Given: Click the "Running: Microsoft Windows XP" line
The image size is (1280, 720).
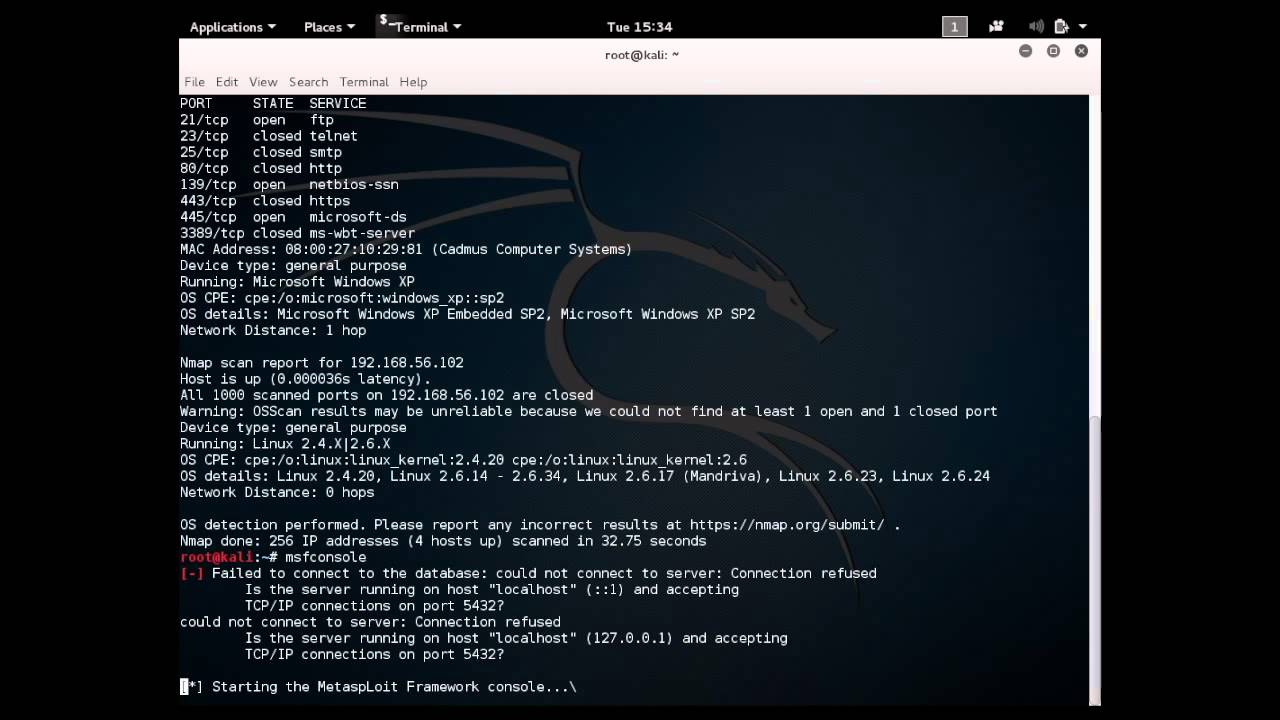Looking at the screenshot, I should 297,282.
